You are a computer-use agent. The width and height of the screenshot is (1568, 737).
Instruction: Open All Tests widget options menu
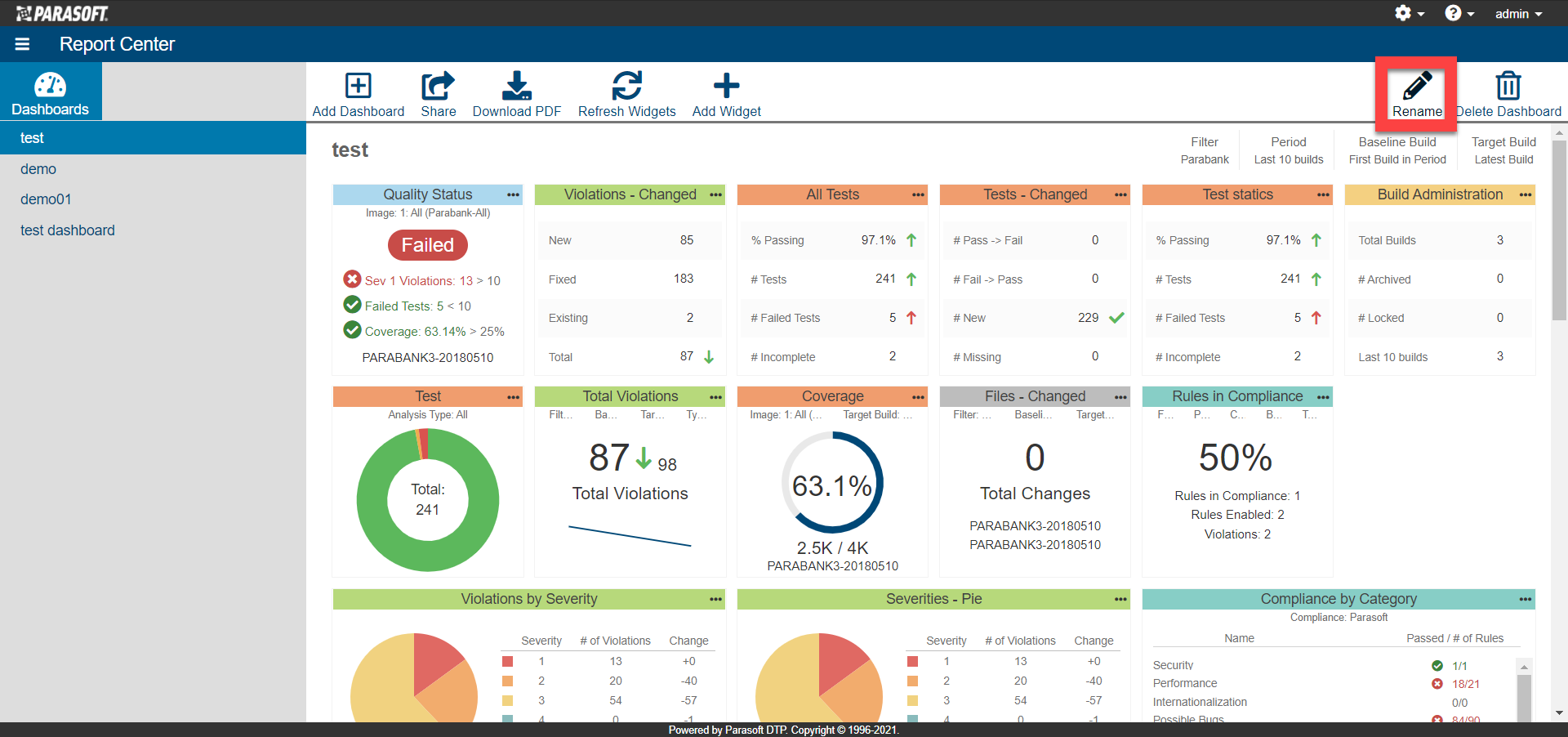(x=918, y=194)
